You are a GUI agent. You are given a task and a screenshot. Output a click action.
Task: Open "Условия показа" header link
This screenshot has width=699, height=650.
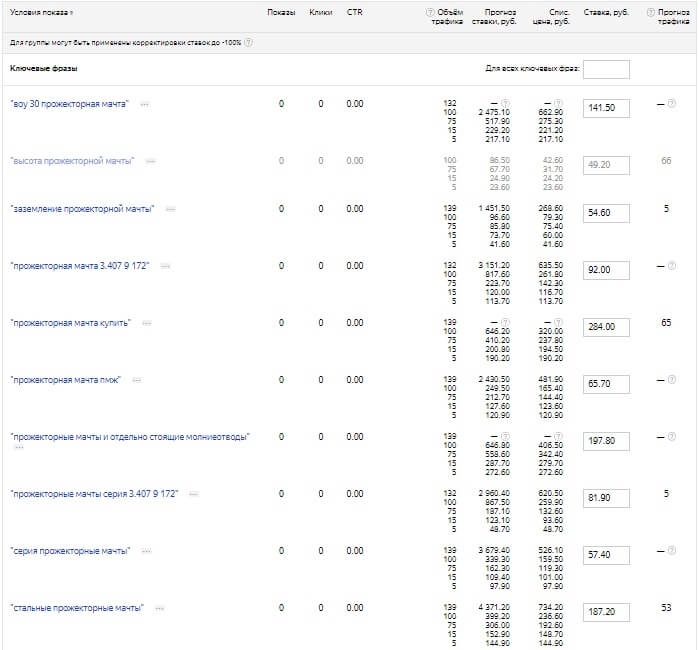pyautogui.click(x=41, y=12)
